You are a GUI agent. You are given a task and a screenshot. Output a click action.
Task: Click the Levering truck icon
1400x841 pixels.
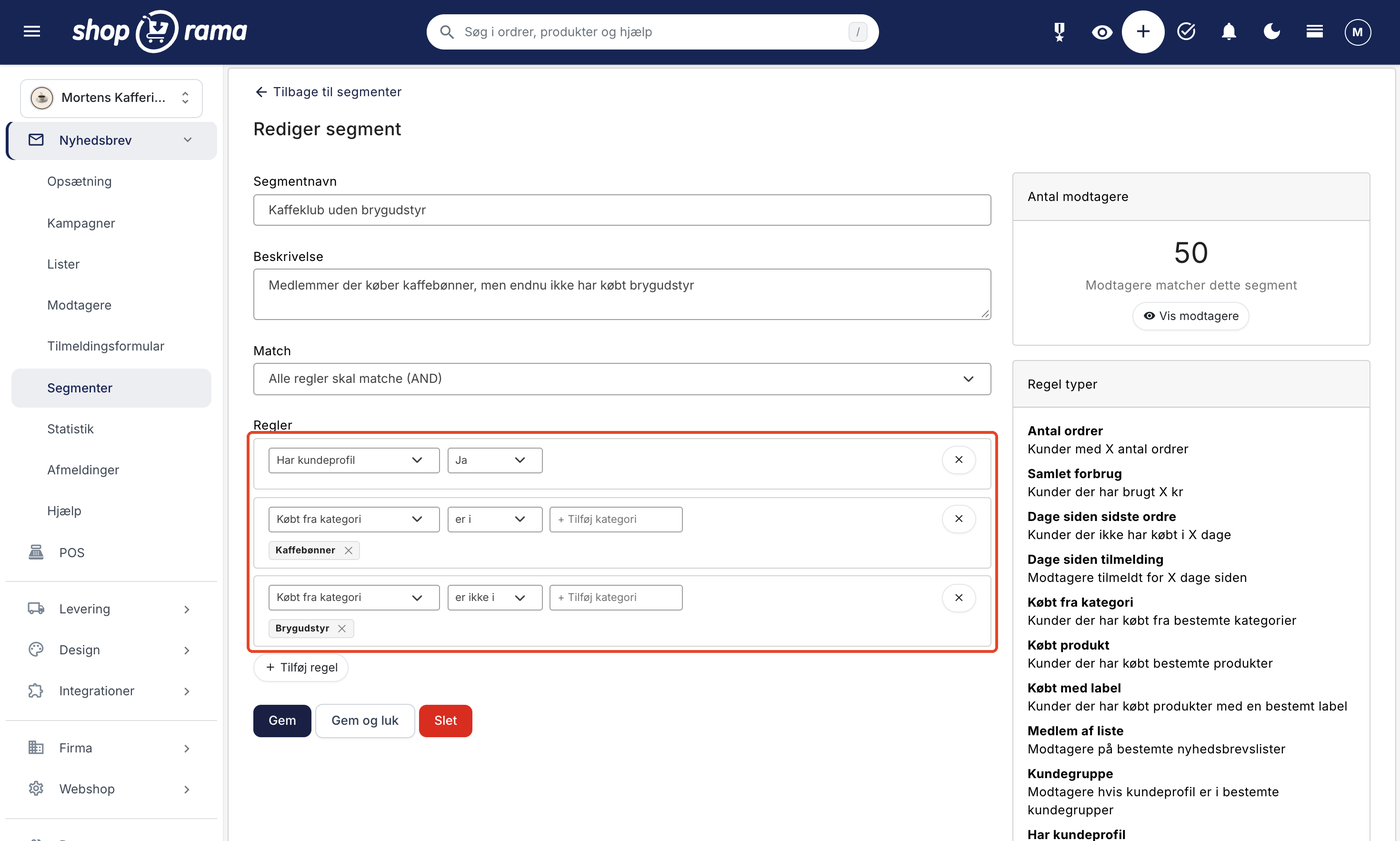click(36, 608)
